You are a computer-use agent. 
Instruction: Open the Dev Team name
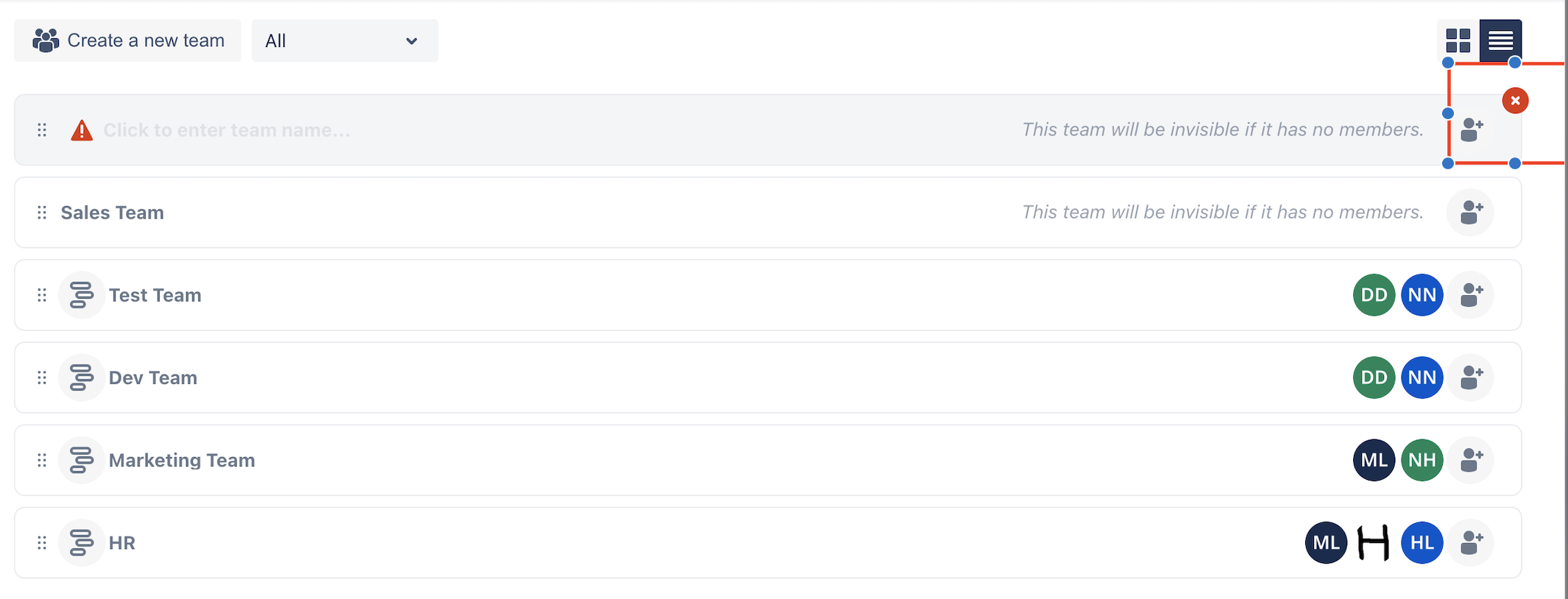click(x=153, y=378)
